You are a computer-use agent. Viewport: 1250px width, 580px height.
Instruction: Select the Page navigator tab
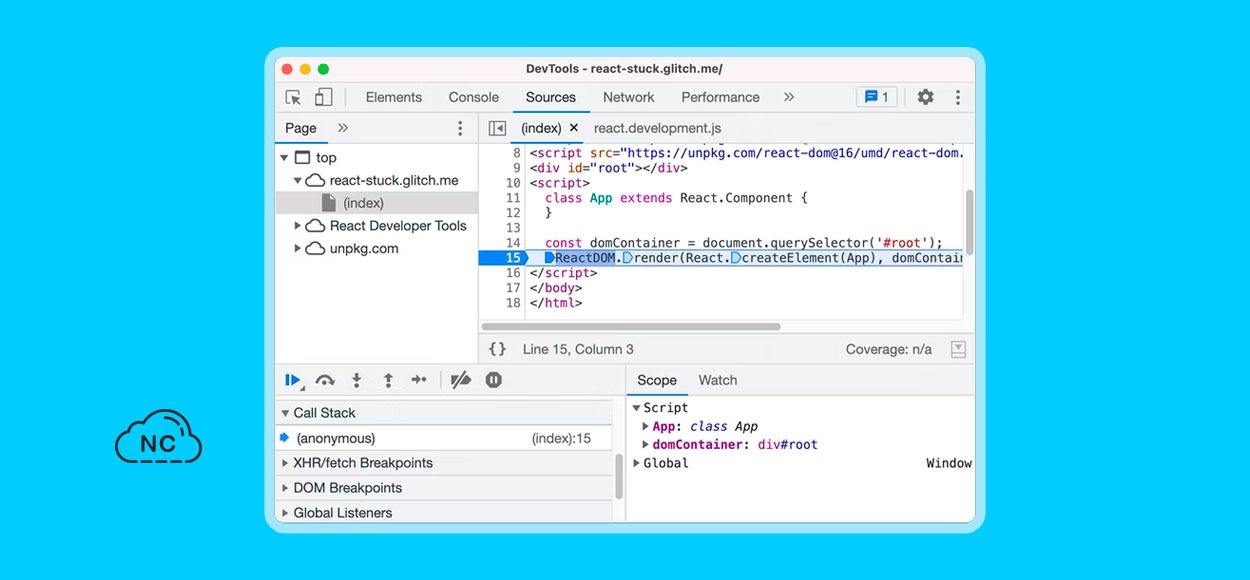tap(301, 128)
